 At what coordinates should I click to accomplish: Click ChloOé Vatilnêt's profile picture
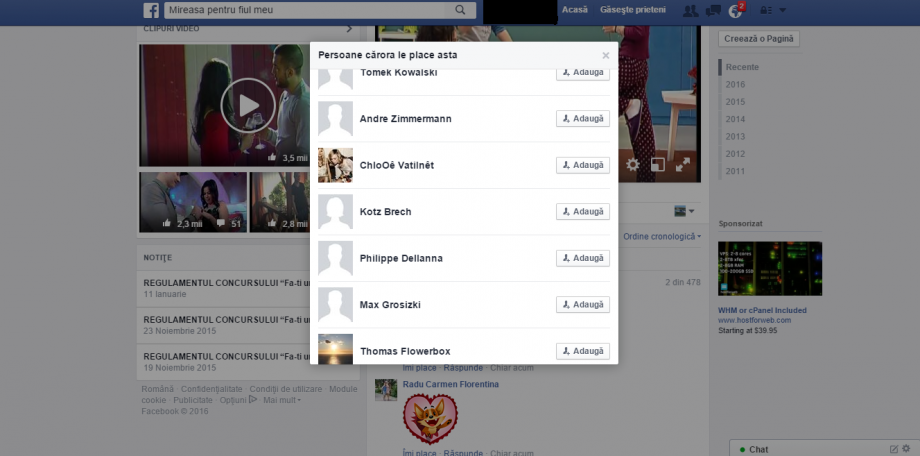pyautogui.click(x=336, y=165)
